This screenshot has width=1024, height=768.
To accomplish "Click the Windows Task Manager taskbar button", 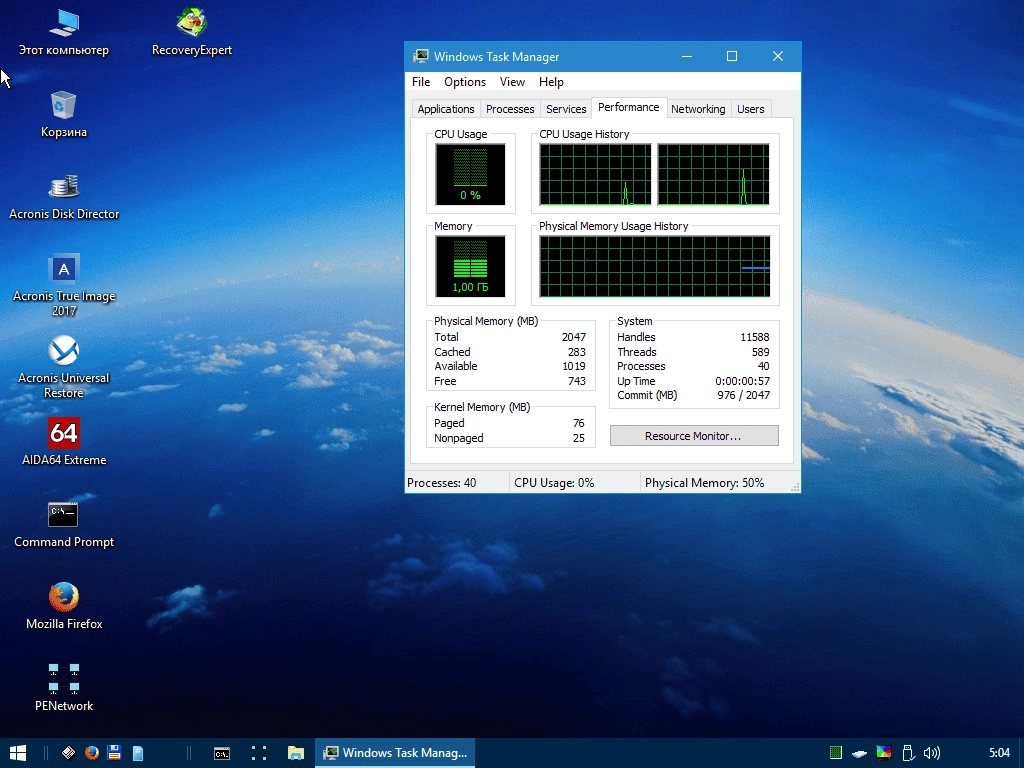I will (395, 753).
